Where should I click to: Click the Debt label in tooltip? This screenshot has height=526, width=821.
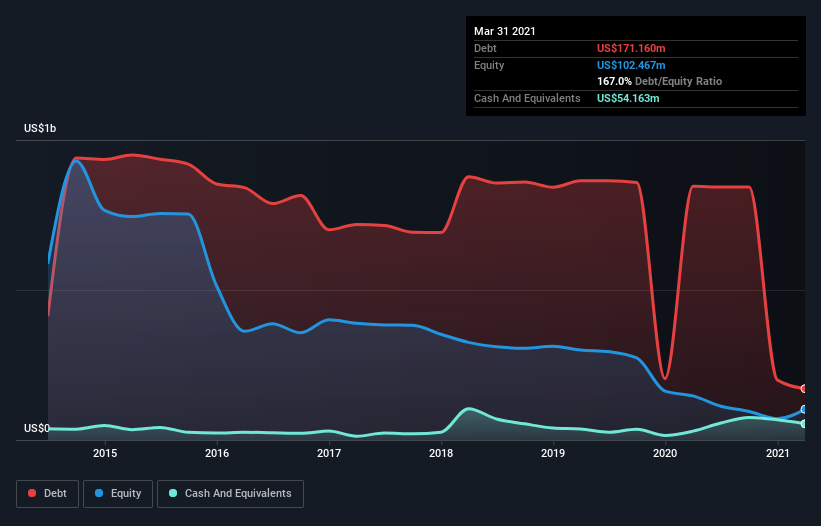[485, 48]
